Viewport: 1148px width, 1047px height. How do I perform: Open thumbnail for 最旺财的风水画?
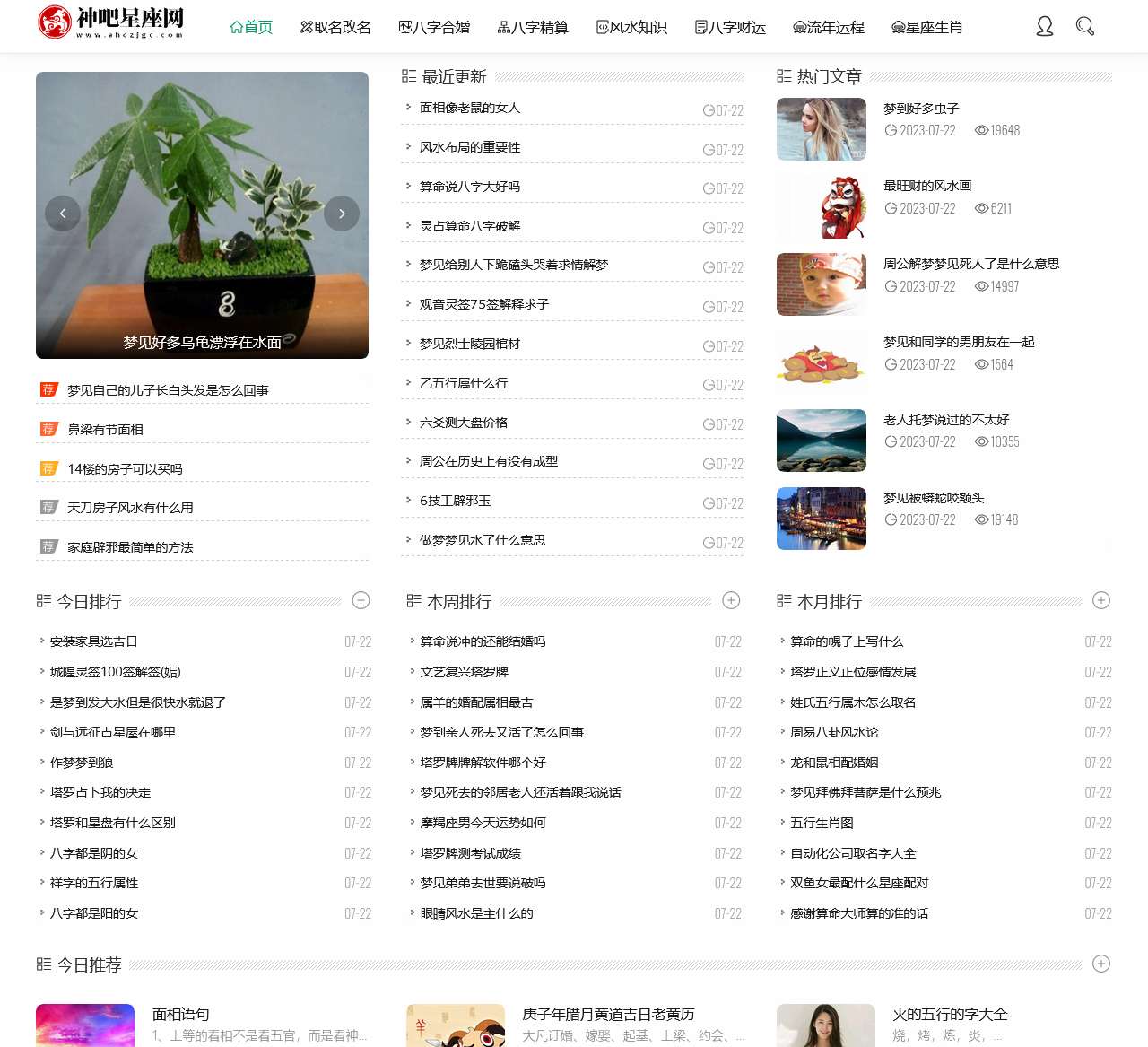(822, 207)
